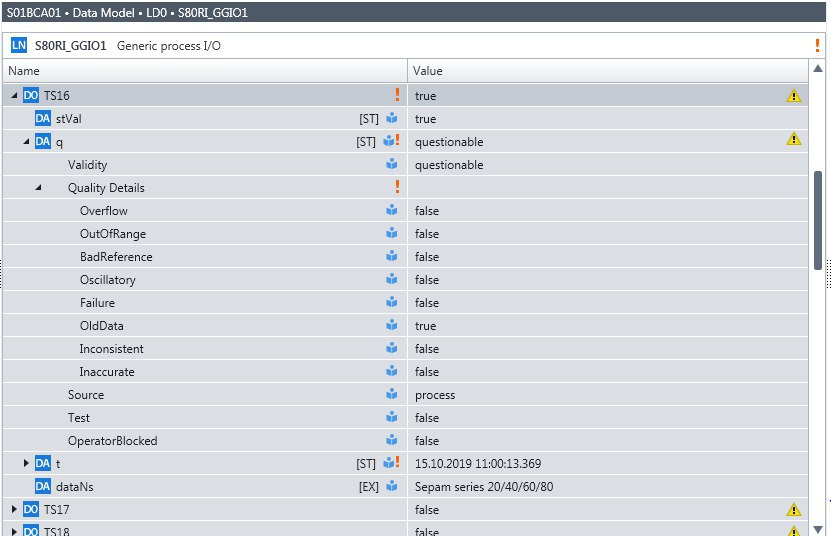Screen dimensions: 831x536
Task: Click the scroll up arrow
Action: pyautogui.click(x=818, y=68)
